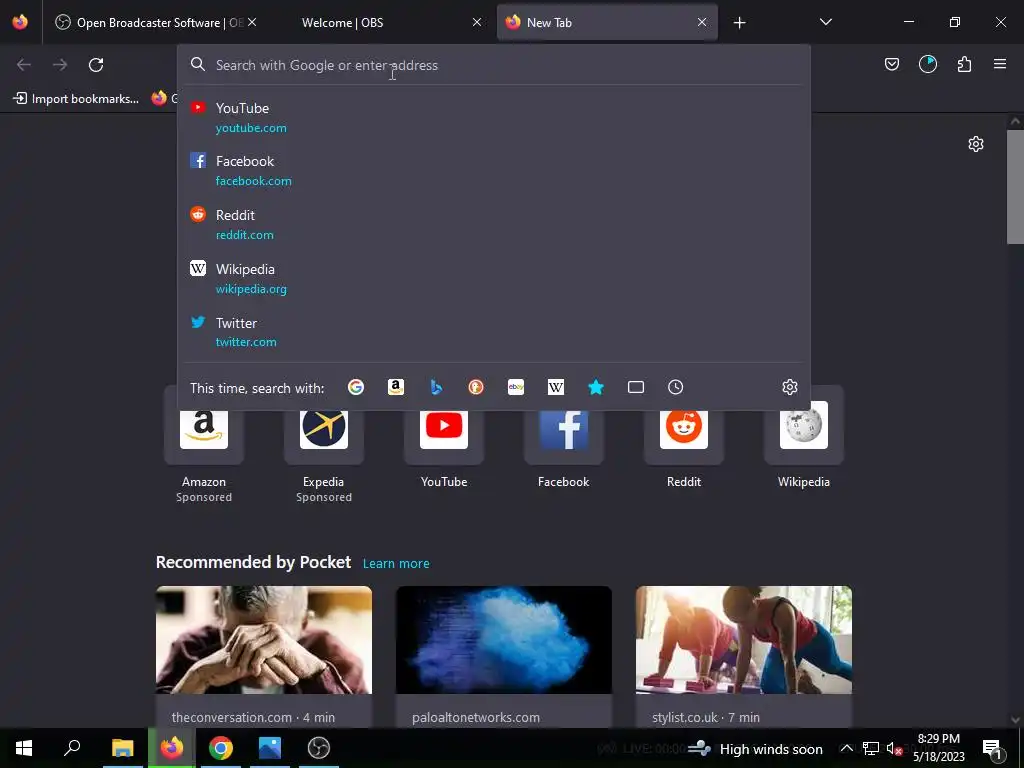Image resolution: width=1024 pixels, height=768 pixels.
Task: Open Firefox View pinned icon
Action: pyautogui.click(x=20, y=22)
